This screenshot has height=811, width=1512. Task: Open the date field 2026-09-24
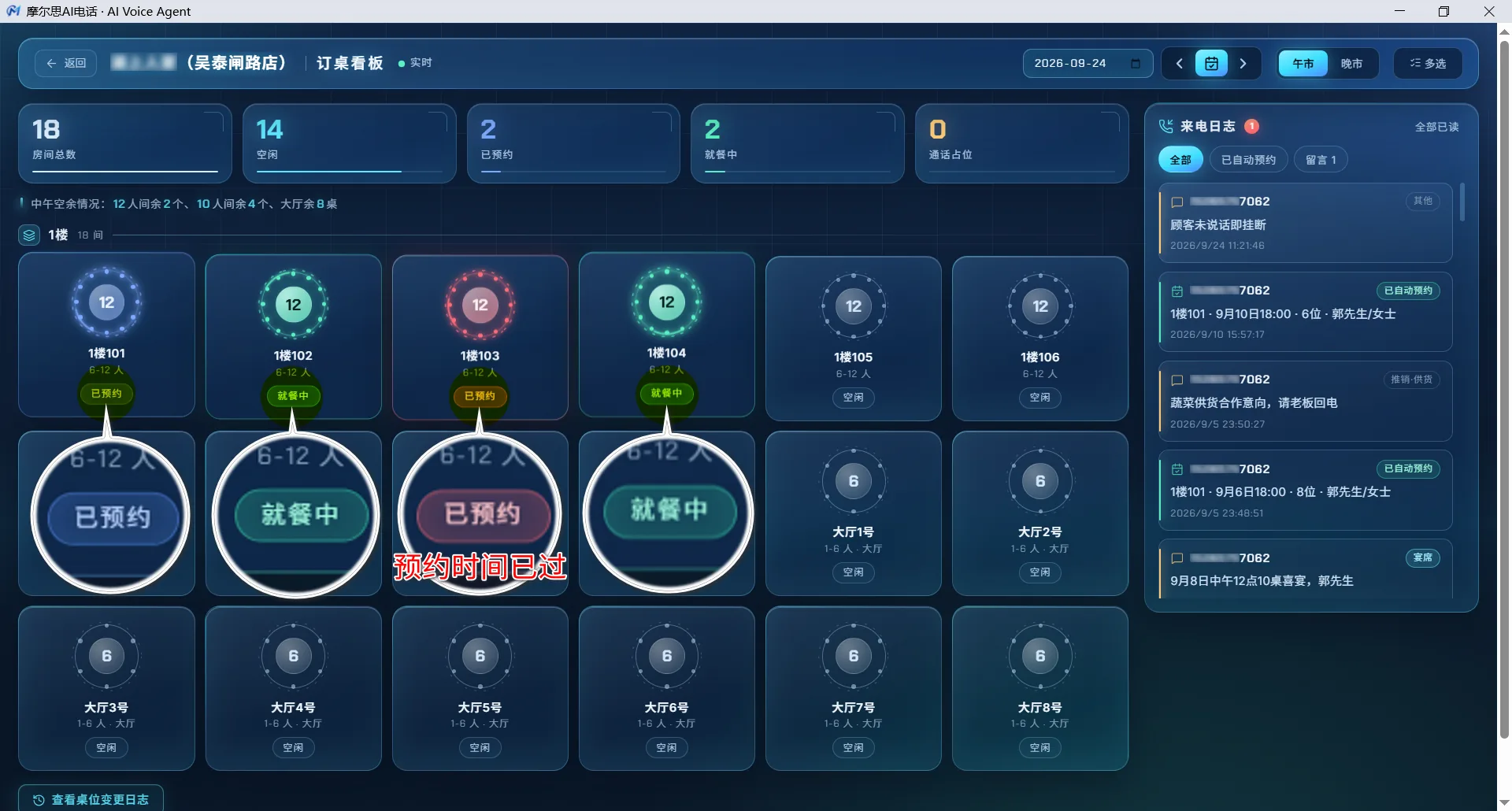[1088, 63]
